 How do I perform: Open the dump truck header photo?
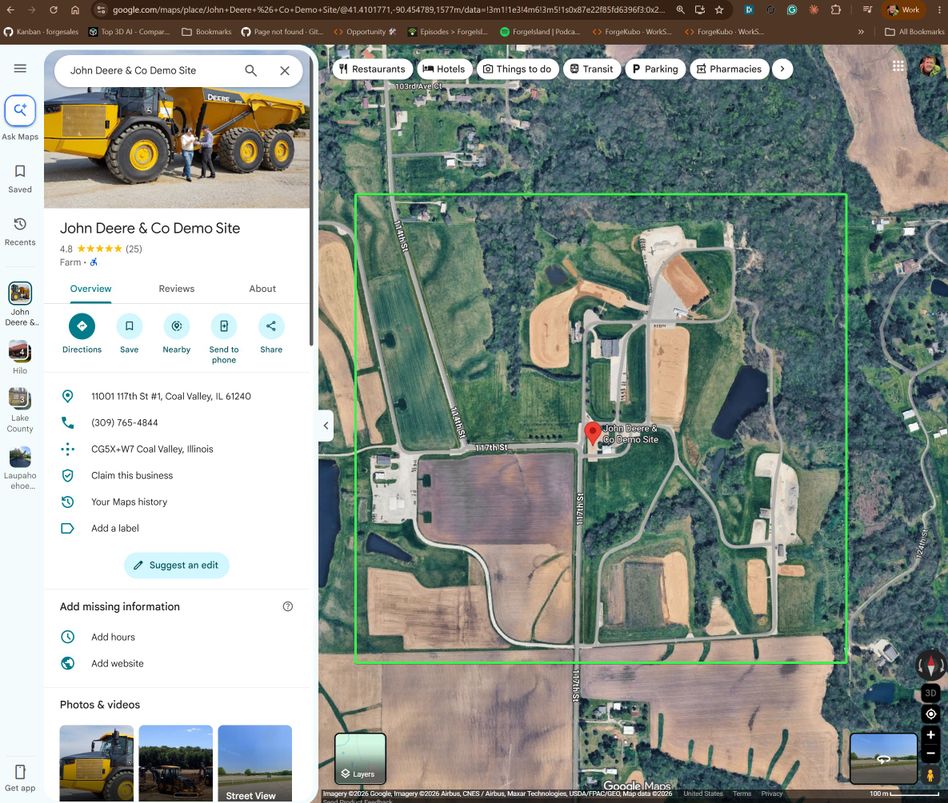[x=177, y=148]
